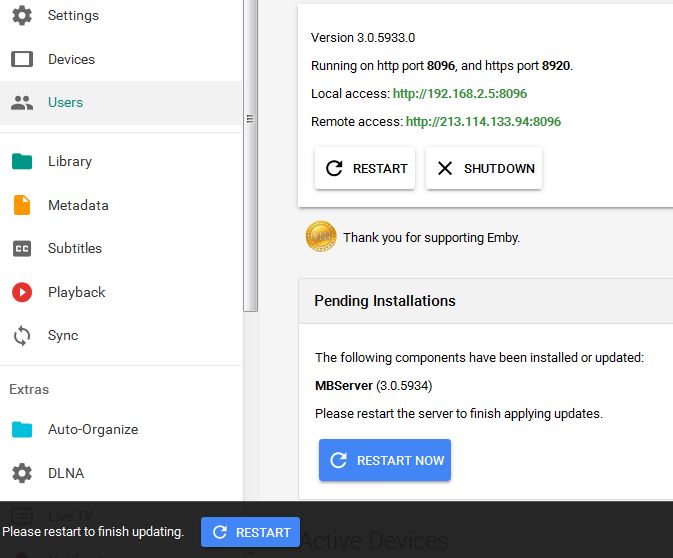Image resolution: width=673 pixels, height=558 pixels.
Task: Open the remote access address link
Action: point(483,122)
